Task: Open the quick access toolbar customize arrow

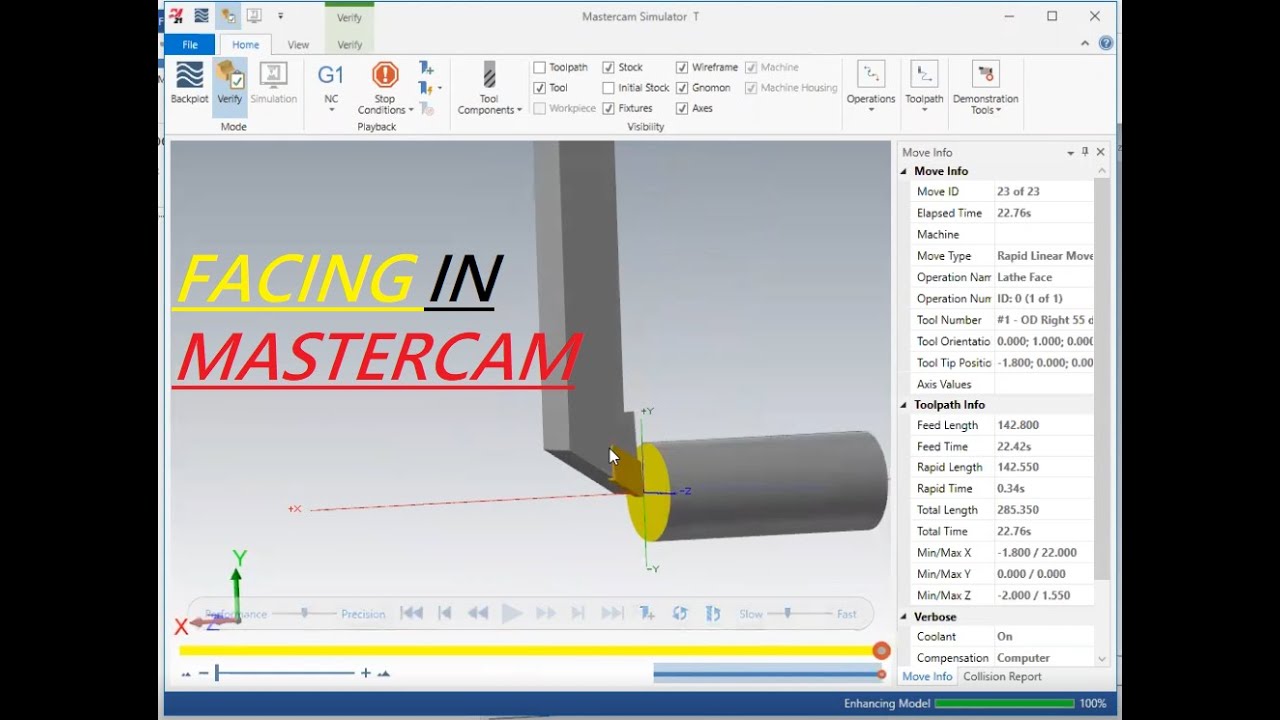Action: [x=280, y=16]
